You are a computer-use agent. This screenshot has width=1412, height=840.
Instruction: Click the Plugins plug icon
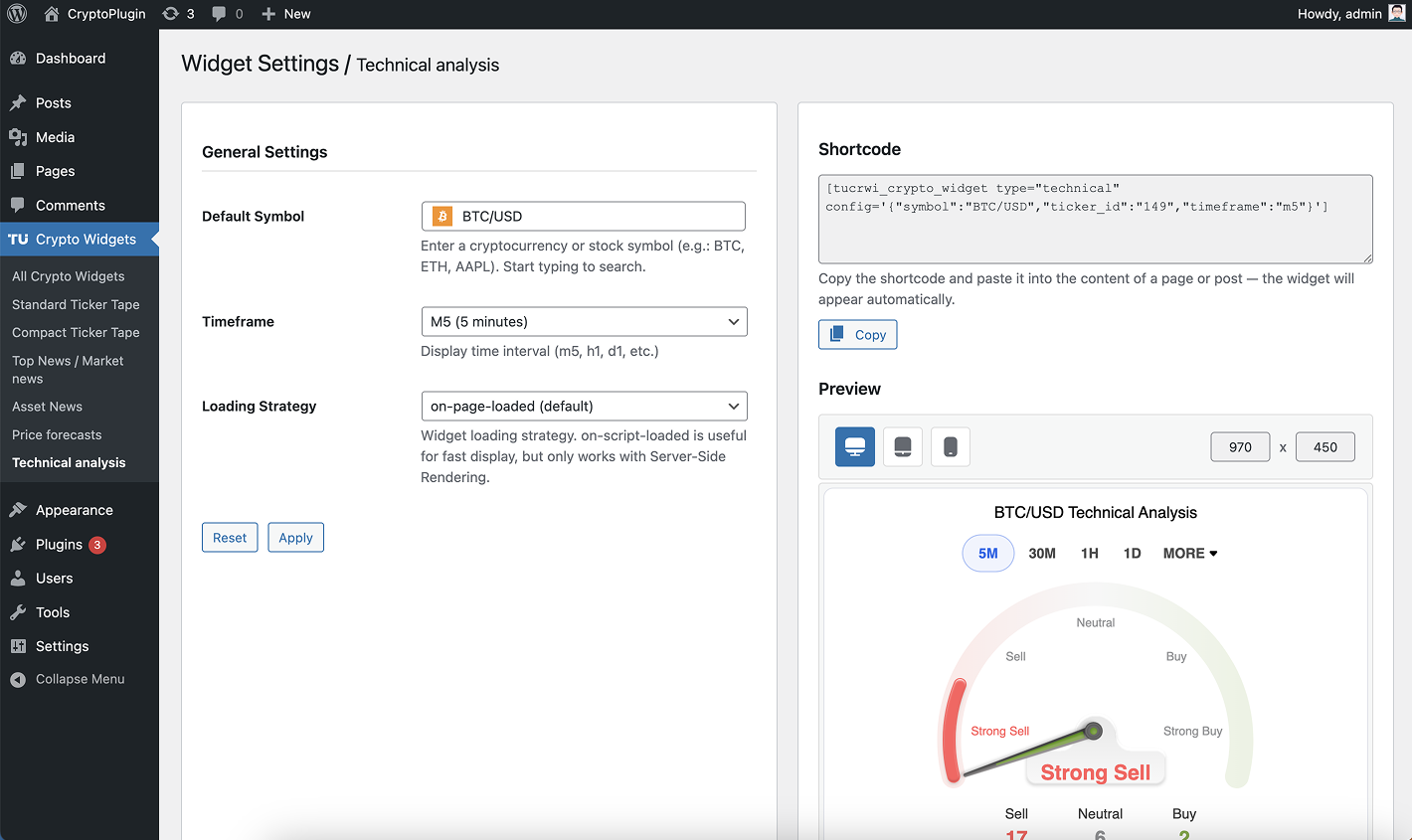tap(18, 545)
